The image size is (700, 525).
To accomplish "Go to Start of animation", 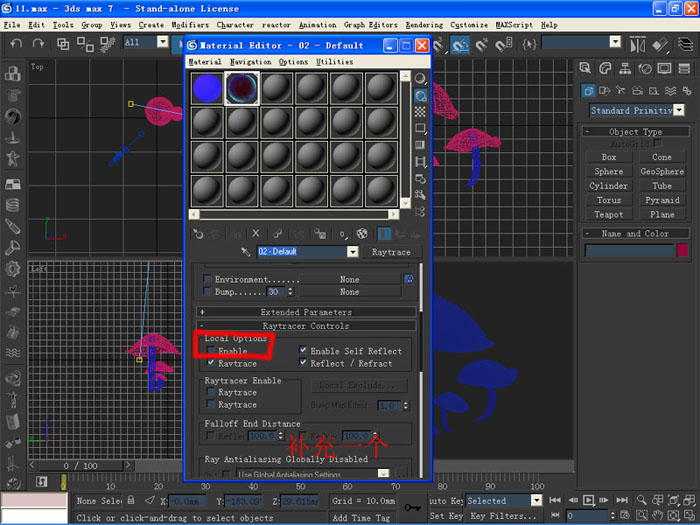I will click(555, 500).
